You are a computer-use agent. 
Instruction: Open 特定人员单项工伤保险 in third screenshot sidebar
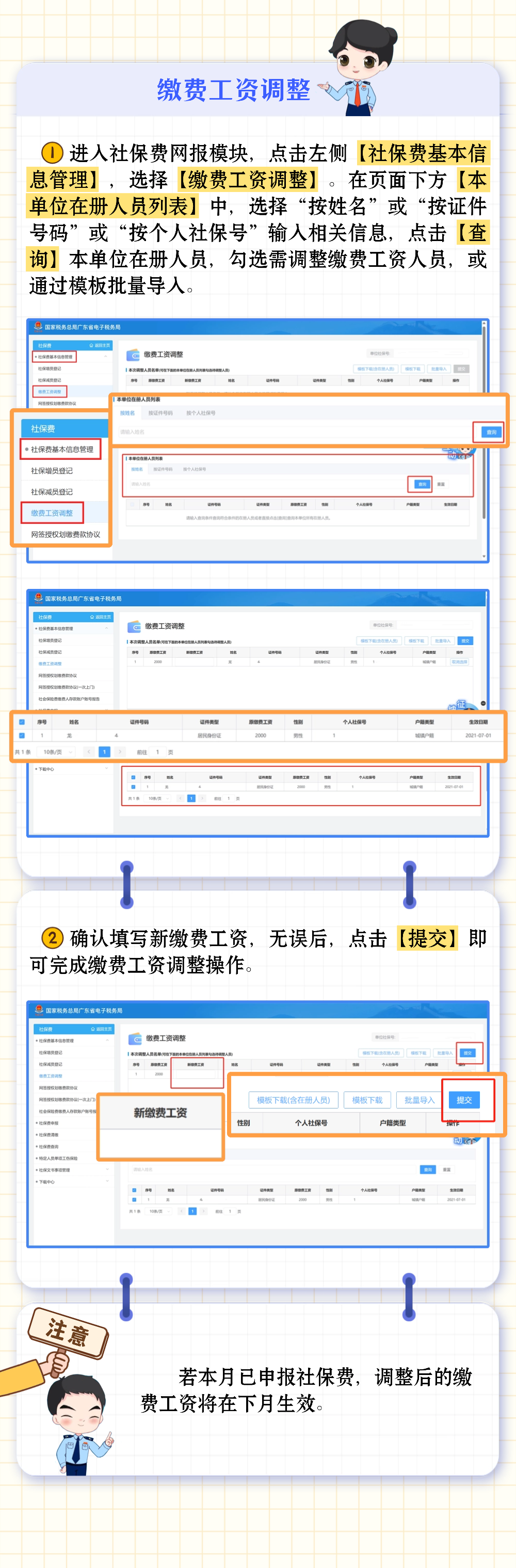click(x=57, y=1158)
